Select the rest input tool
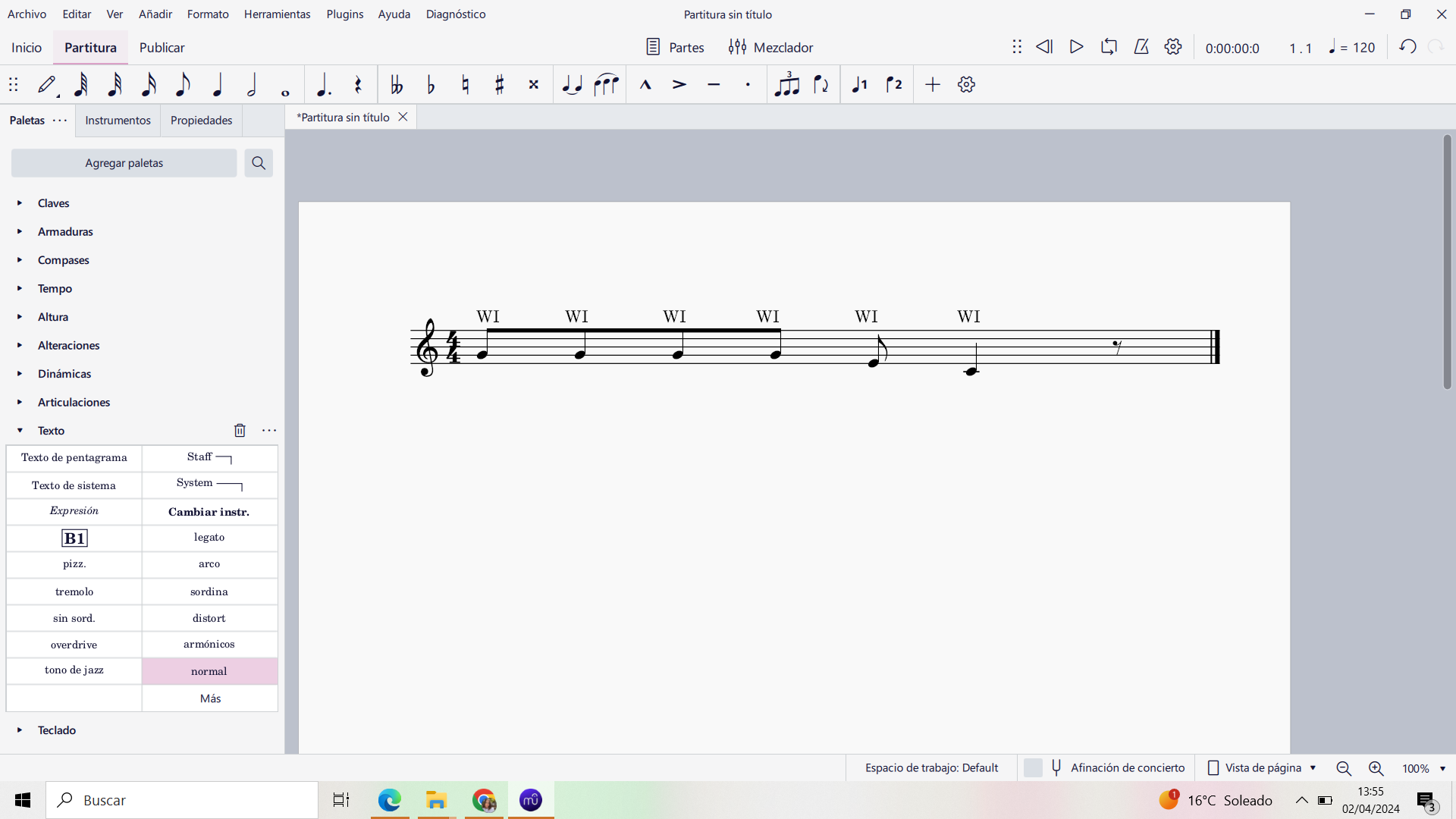The image size is (1456, 819). click(x=358, y=84)
